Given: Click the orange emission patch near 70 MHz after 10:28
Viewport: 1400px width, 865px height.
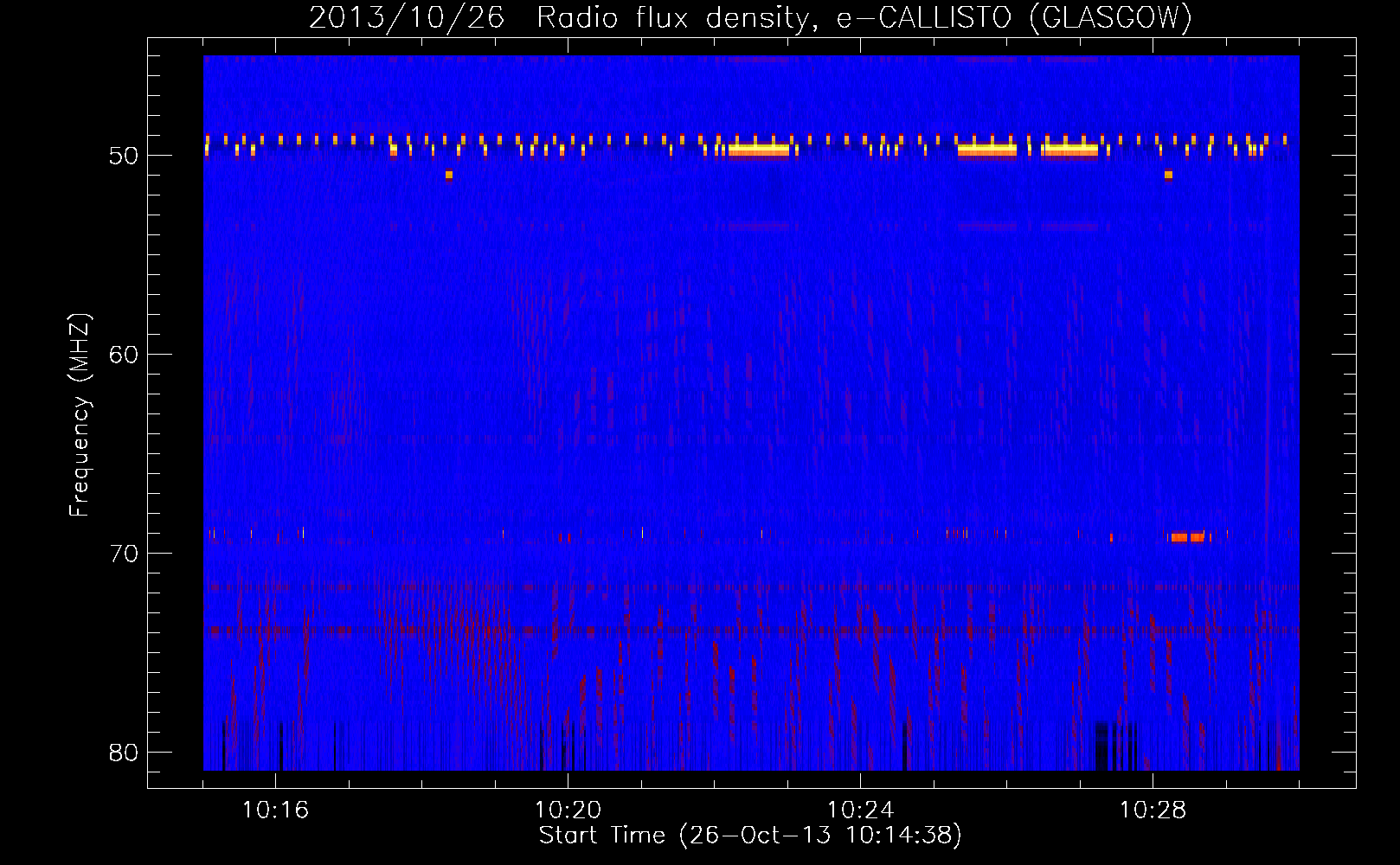Looking at the screenshot, I should 1187,537.
